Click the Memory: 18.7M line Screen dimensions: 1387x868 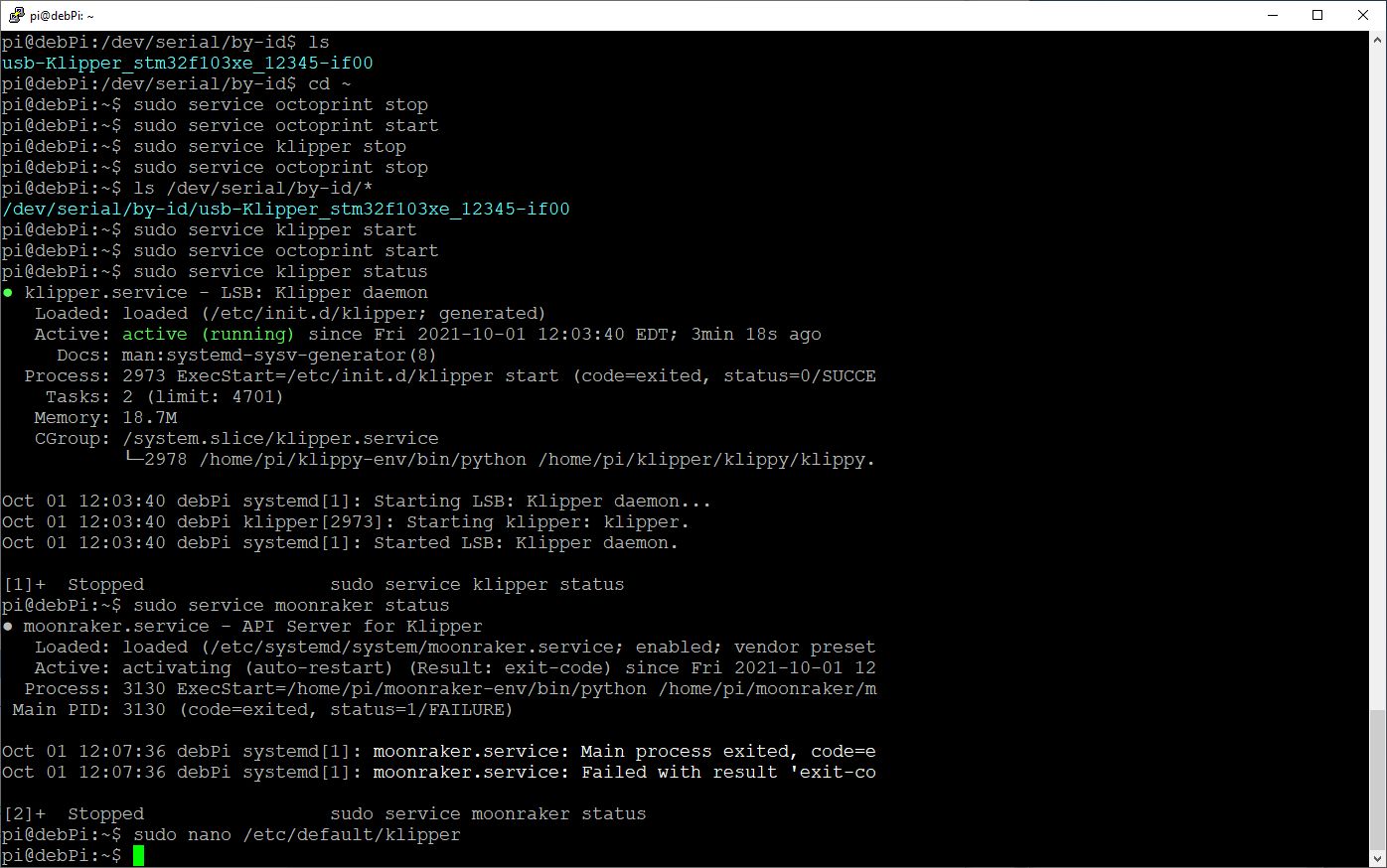pos(107,417)
